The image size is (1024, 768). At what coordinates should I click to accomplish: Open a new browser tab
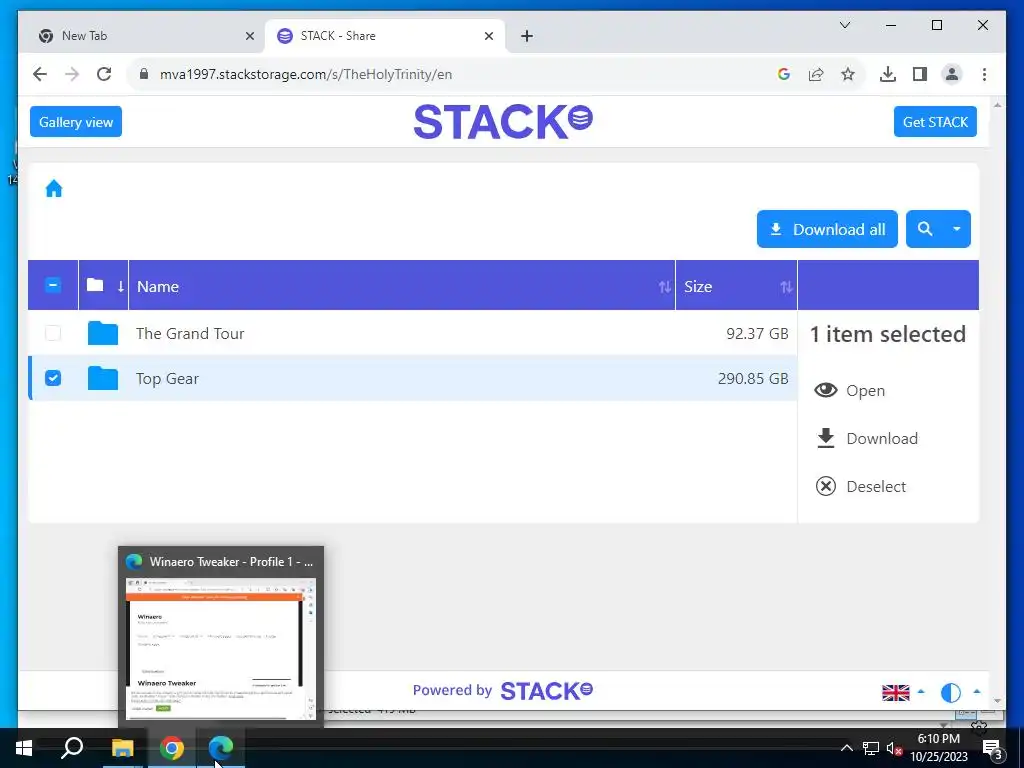tap(527, 36)
